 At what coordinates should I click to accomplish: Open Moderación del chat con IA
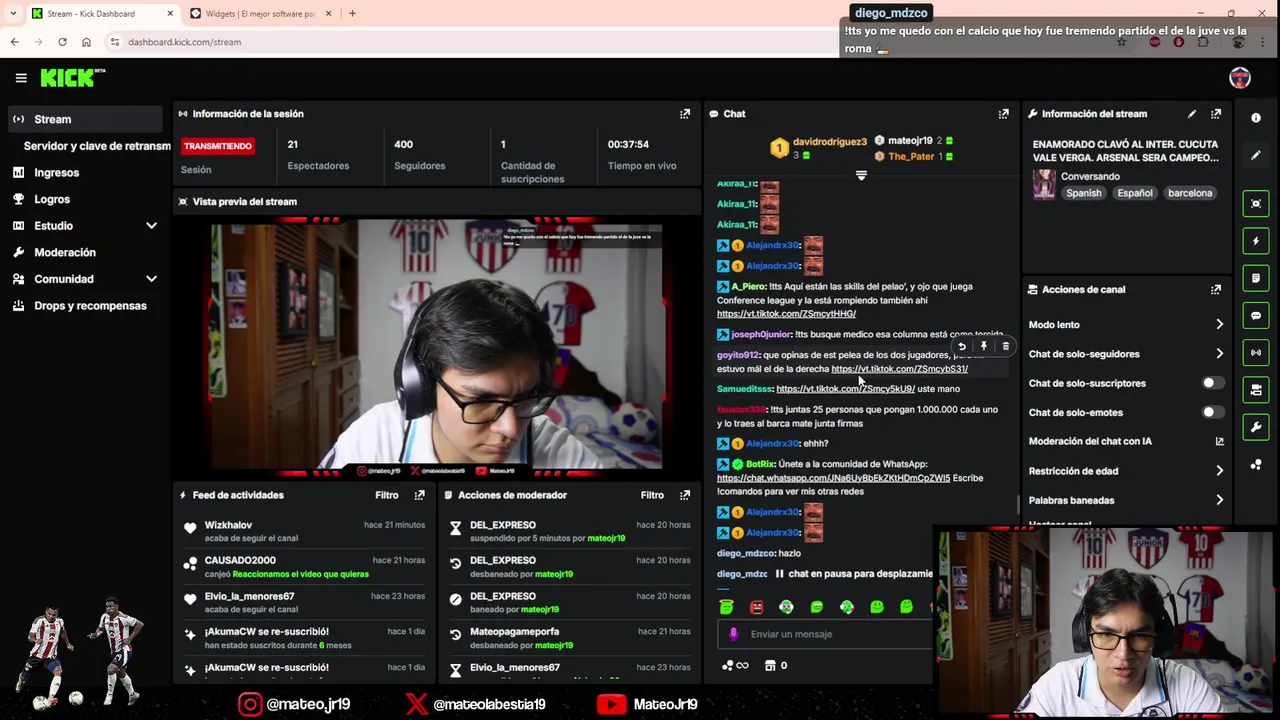1126,441
